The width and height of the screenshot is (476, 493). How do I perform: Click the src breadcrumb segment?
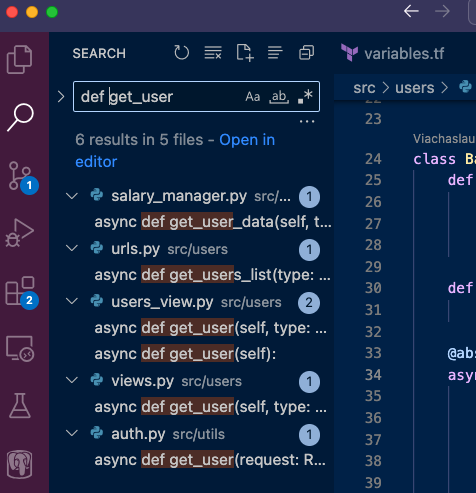[364, 88]
